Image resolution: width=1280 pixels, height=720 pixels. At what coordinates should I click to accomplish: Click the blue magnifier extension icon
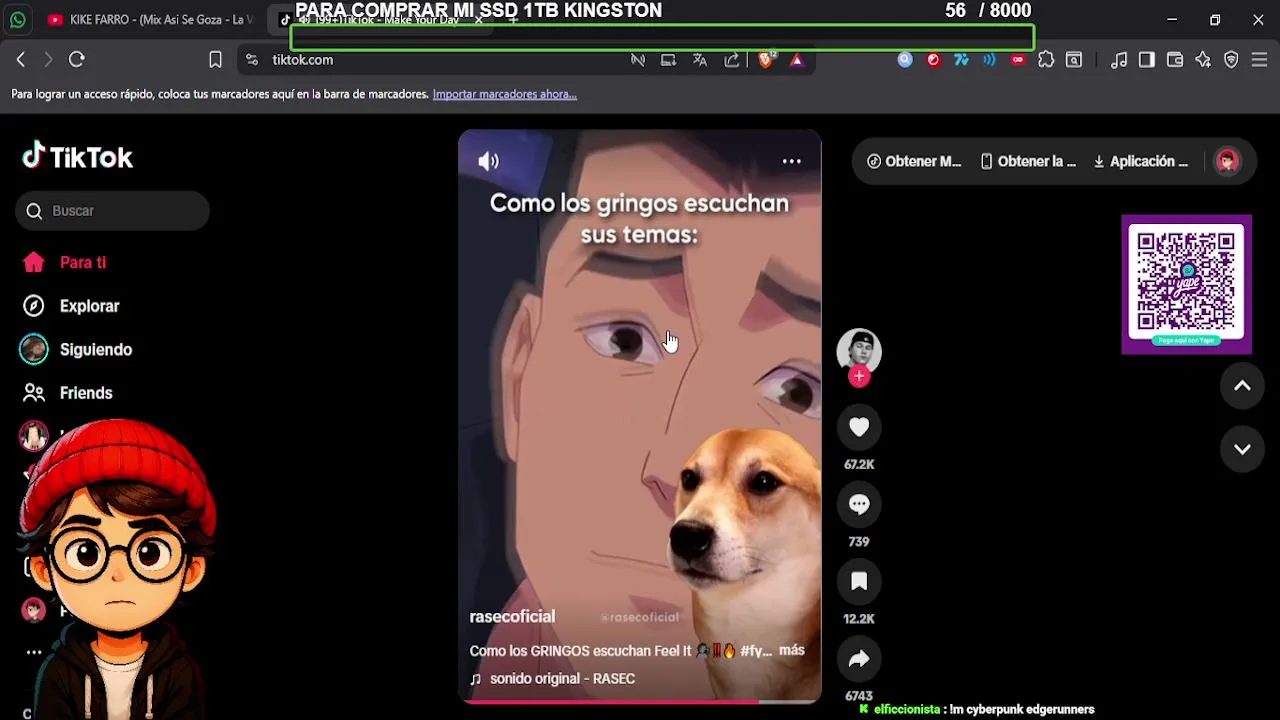pyautogui.click(x=905, y=60)
